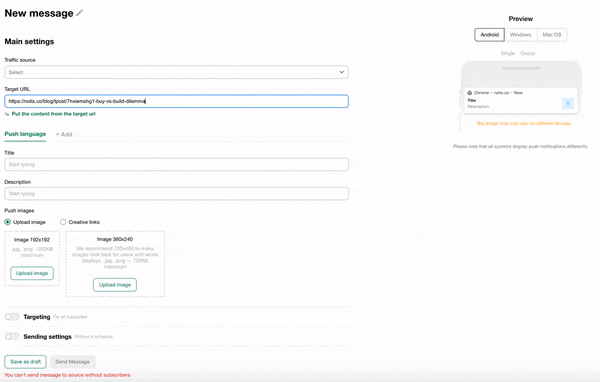Upload image for the 360x240 slot
Screen dimensions: 600x382
tap(115, 285)
